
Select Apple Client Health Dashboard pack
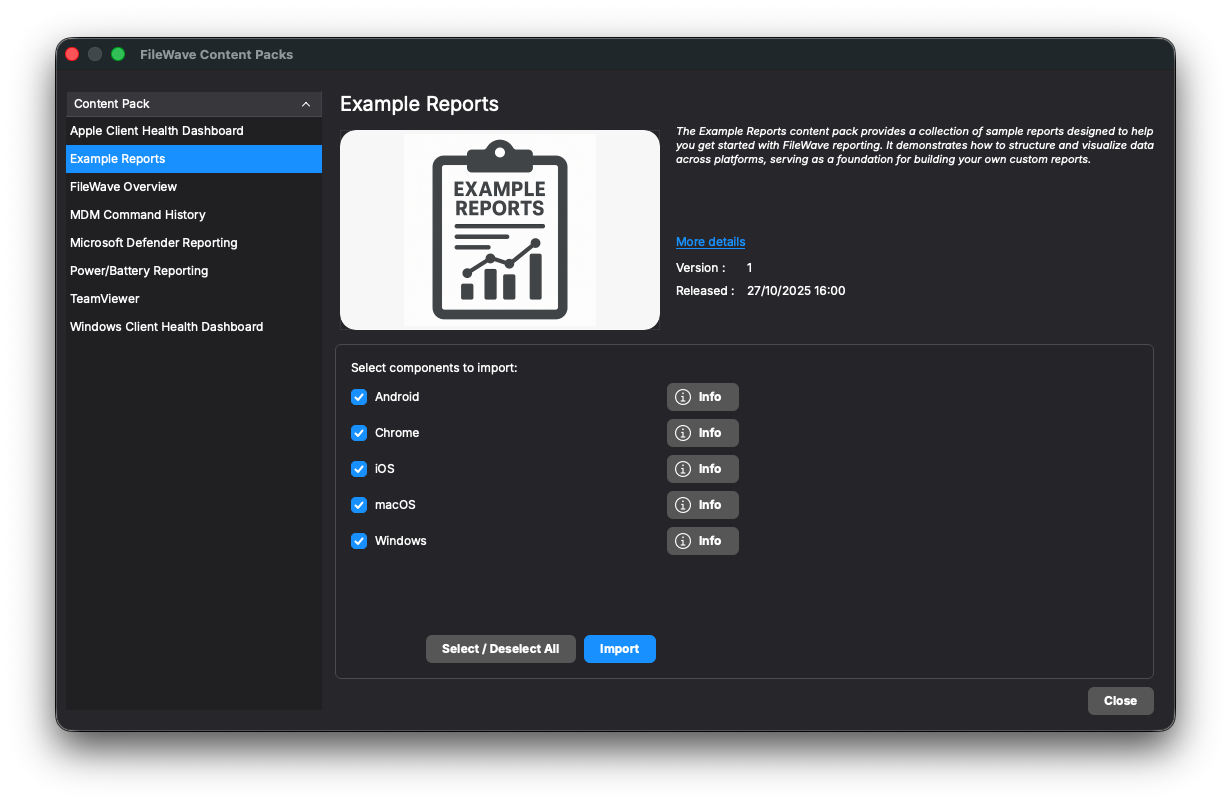click(x=157, y=131)
